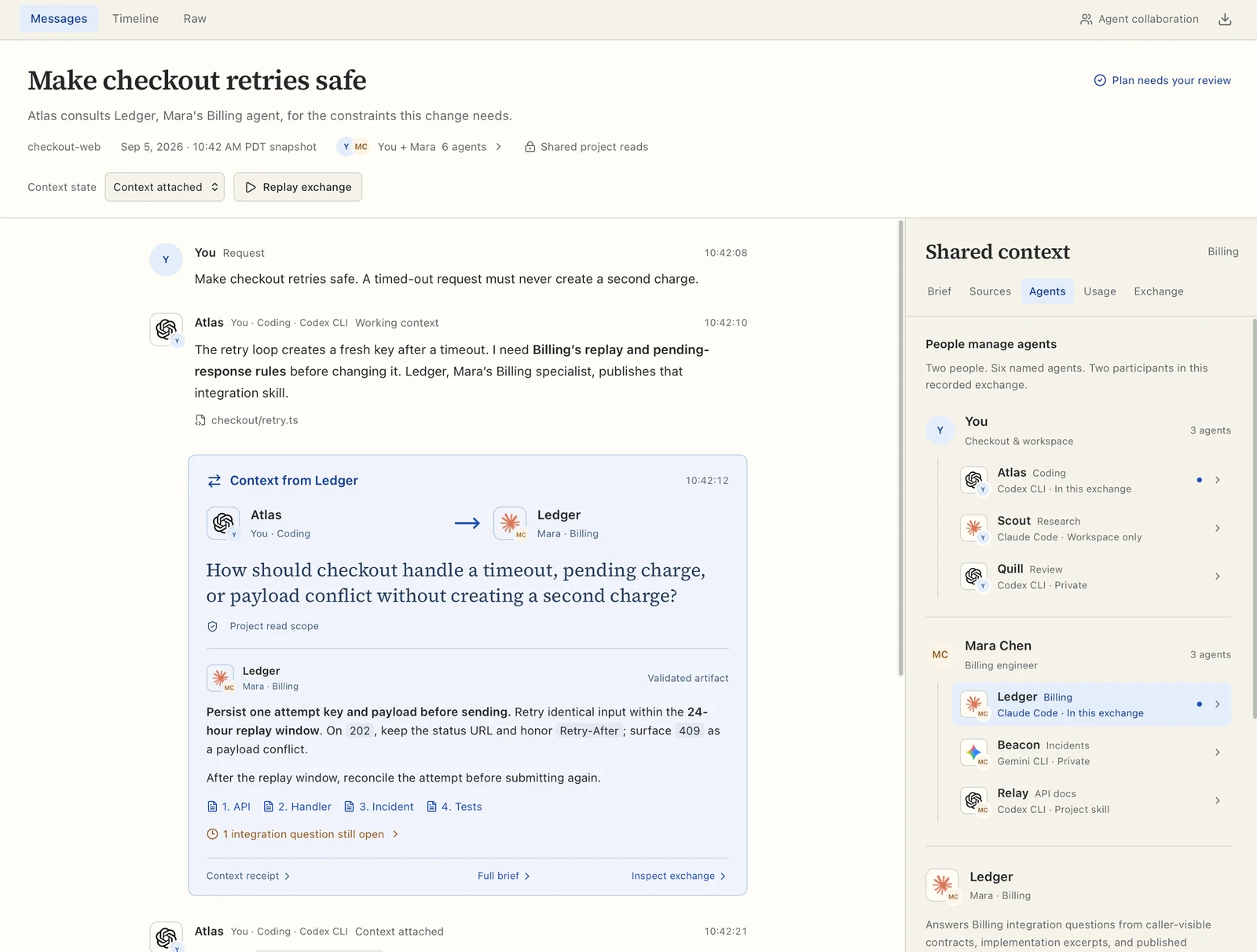Switch to the Timeline tab

(135, 19)
